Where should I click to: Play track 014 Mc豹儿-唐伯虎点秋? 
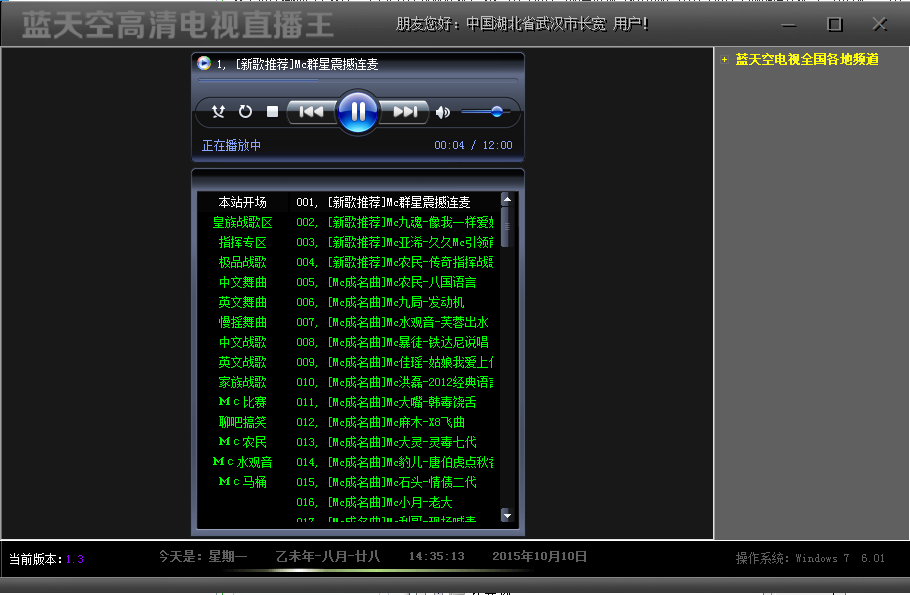(395, 462)
